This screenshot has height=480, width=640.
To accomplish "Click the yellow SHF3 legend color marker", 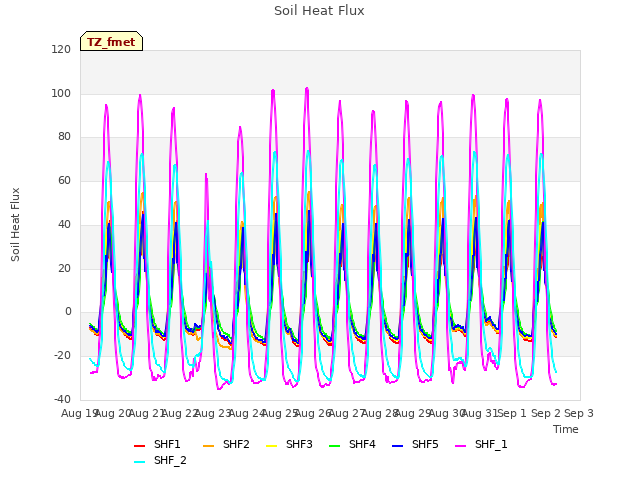I will [271, 446].
